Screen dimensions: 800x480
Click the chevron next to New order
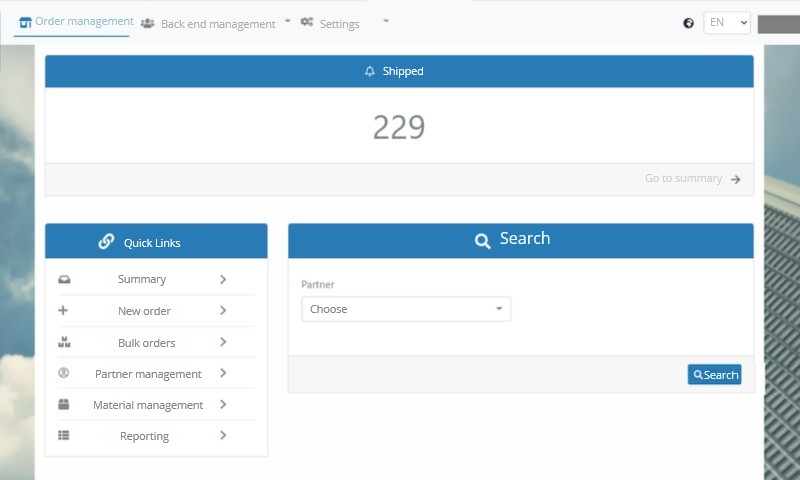(x=223, y=310)
